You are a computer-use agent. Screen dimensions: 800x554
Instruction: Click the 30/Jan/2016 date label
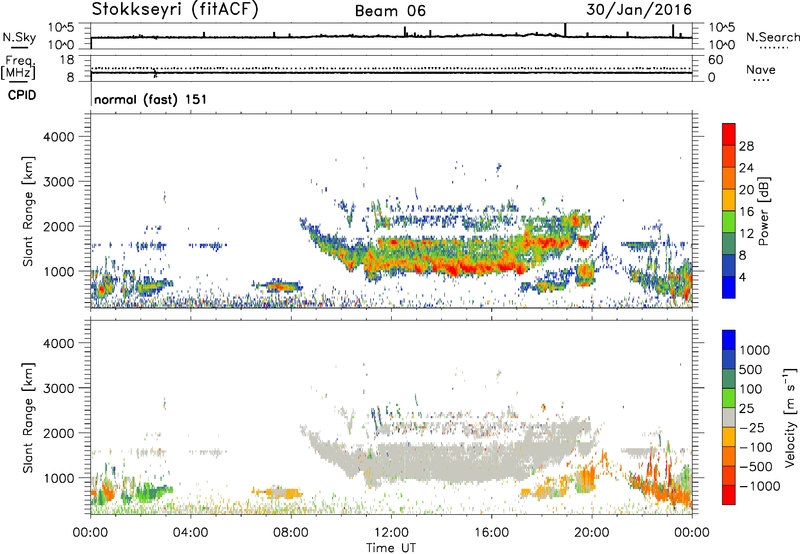coord(639,9)
